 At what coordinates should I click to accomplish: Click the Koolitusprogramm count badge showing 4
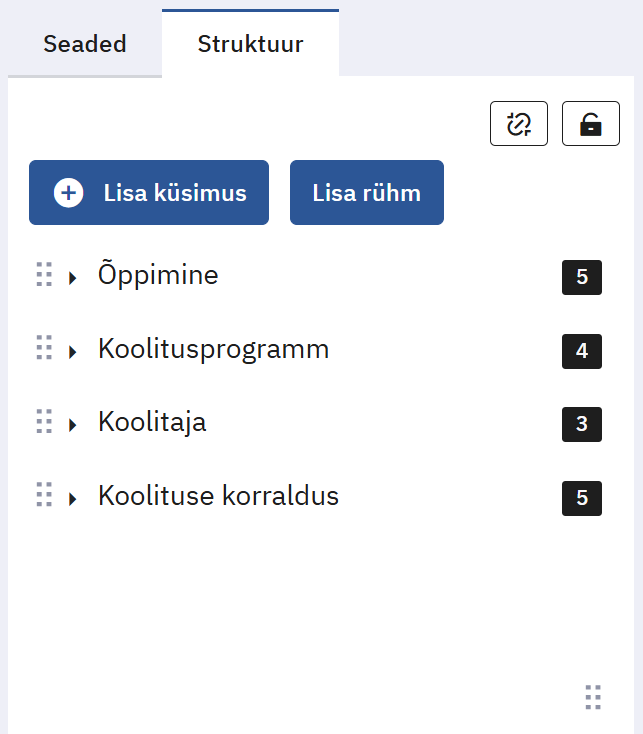(x=582, y=351)
